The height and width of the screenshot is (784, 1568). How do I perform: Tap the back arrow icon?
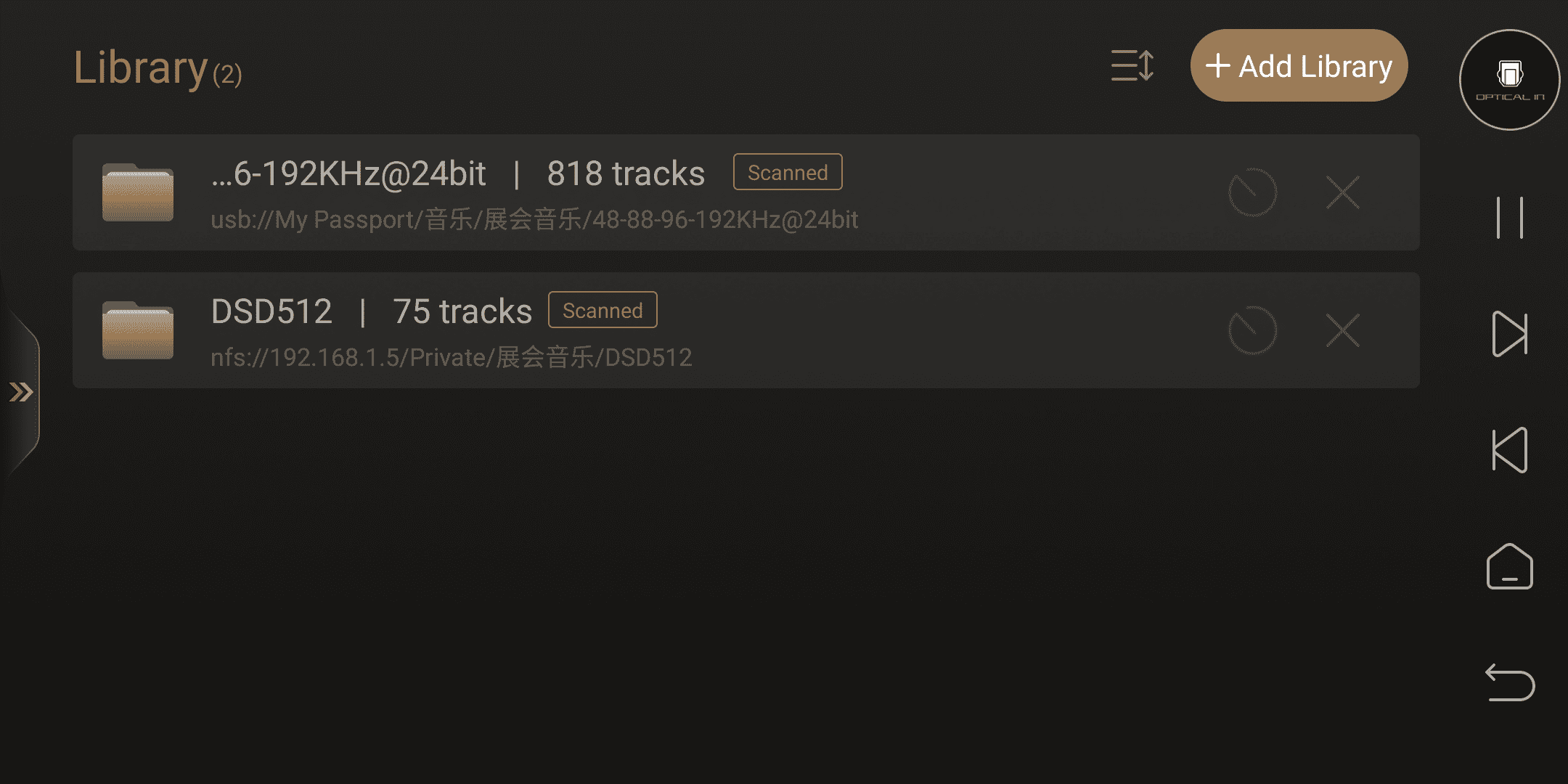(x=1509, y=682)
